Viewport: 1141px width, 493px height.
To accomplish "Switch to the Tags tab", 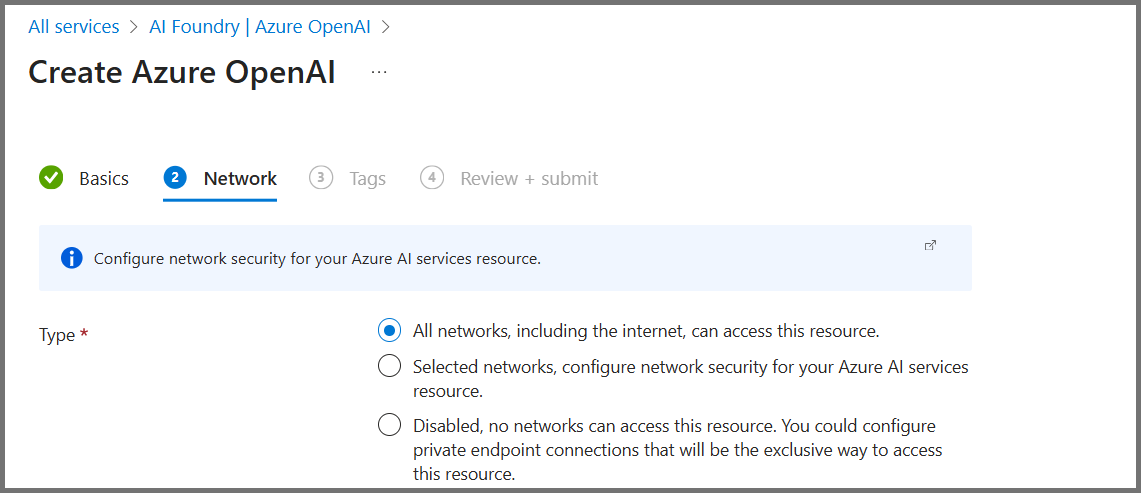I will [x=367, y=179].
